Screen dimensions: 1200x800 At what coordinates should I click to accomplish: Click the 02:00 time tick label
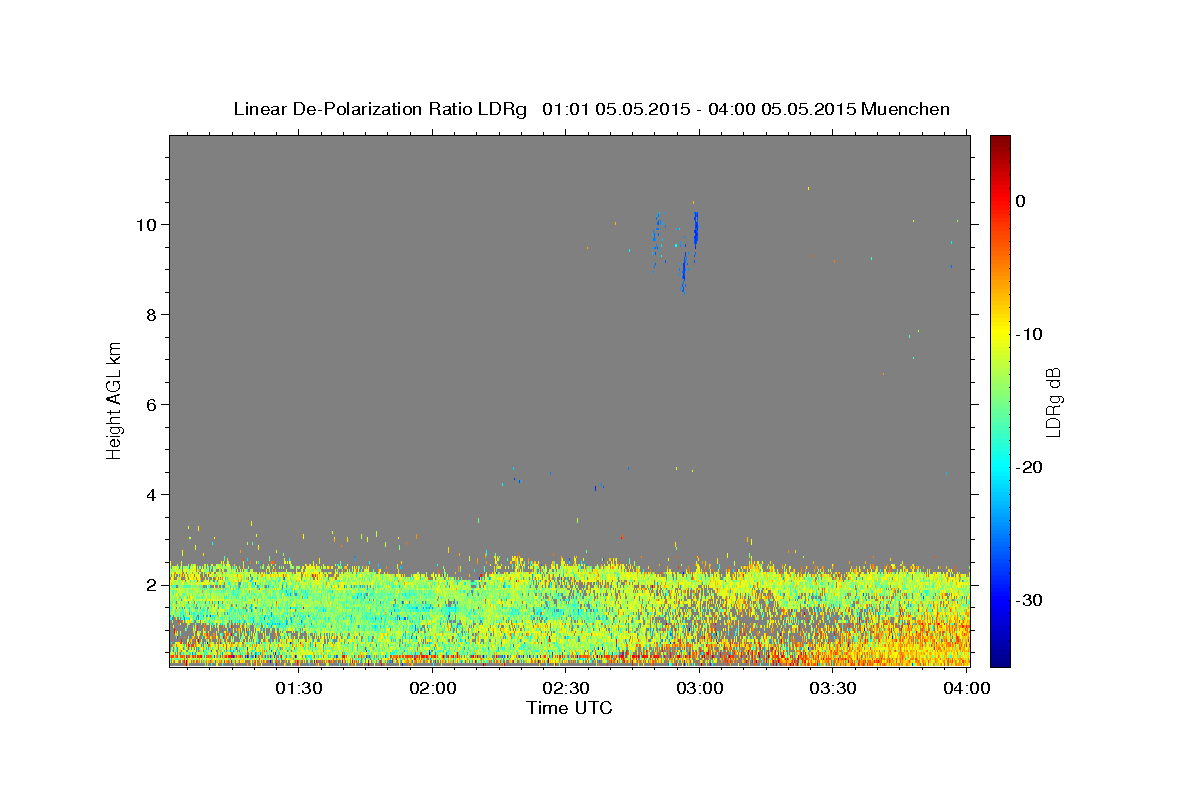coord(433,688)
